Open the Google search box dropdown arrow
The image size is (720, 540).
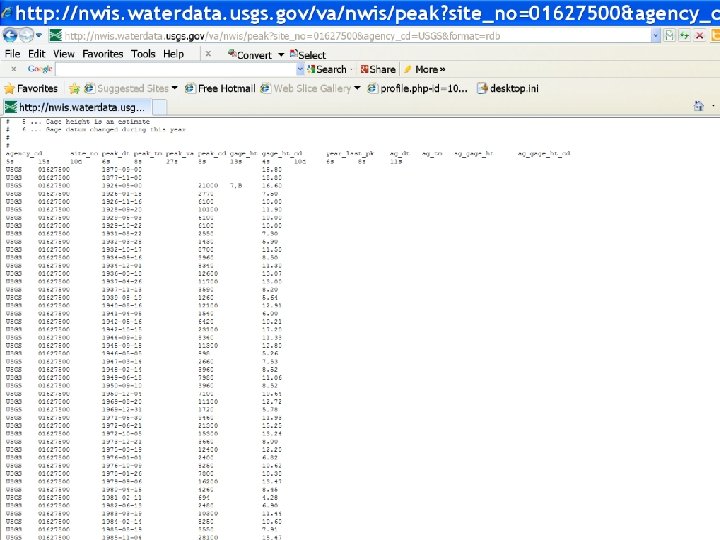(x=300, y=69)
